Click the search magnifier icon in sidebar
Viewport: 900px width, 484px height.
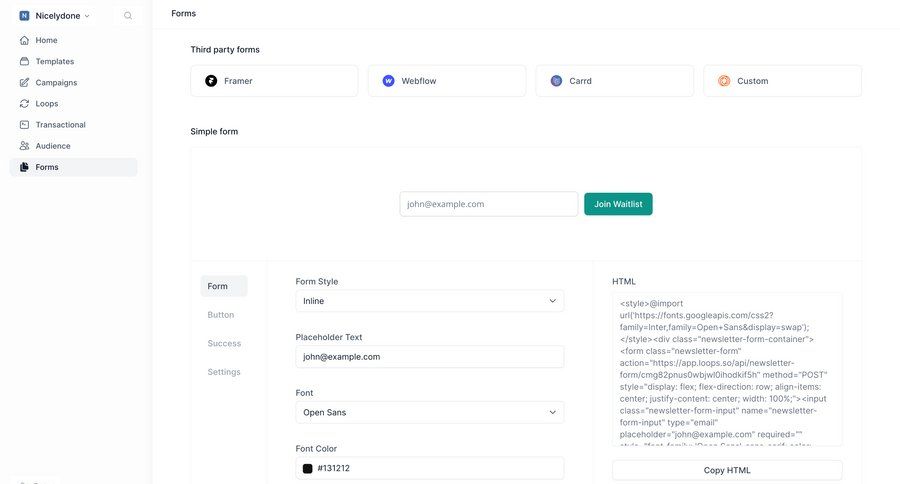click(x=128, y=16)
